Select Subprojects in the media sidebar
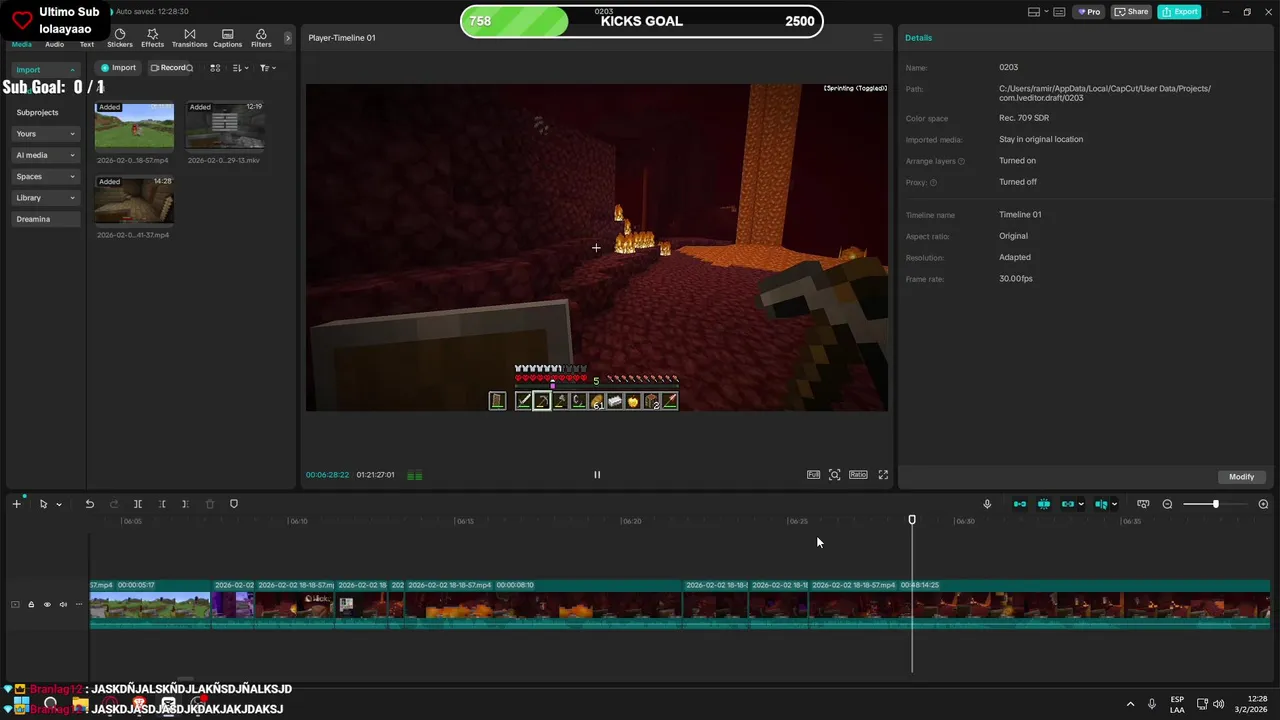This screenshot has width=1280, height=720. click(x=38, y=112)
